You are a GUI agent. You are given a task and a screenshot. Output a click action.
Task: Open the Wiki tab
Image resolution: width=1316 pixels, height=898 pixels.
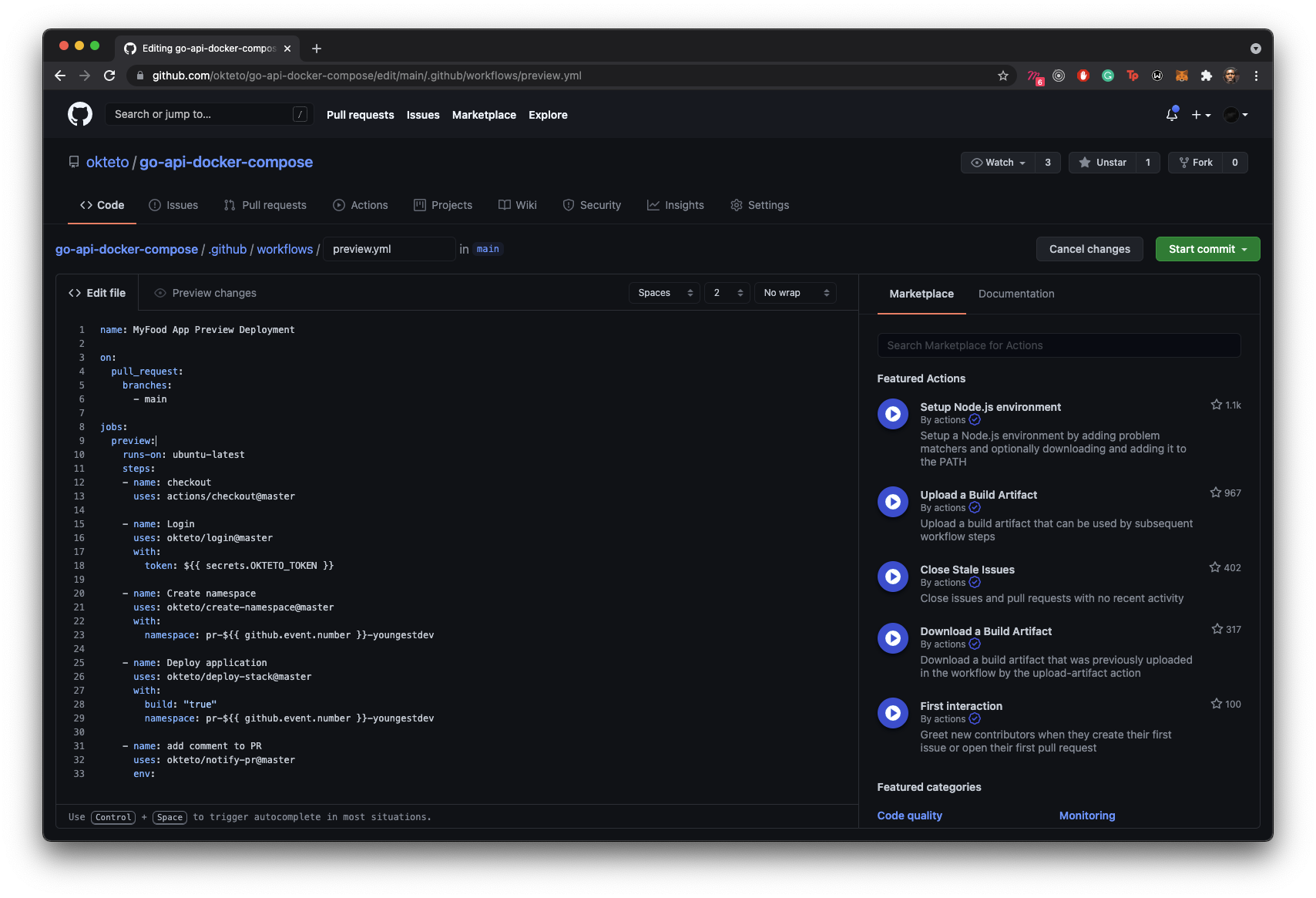[x=518, y=205]
